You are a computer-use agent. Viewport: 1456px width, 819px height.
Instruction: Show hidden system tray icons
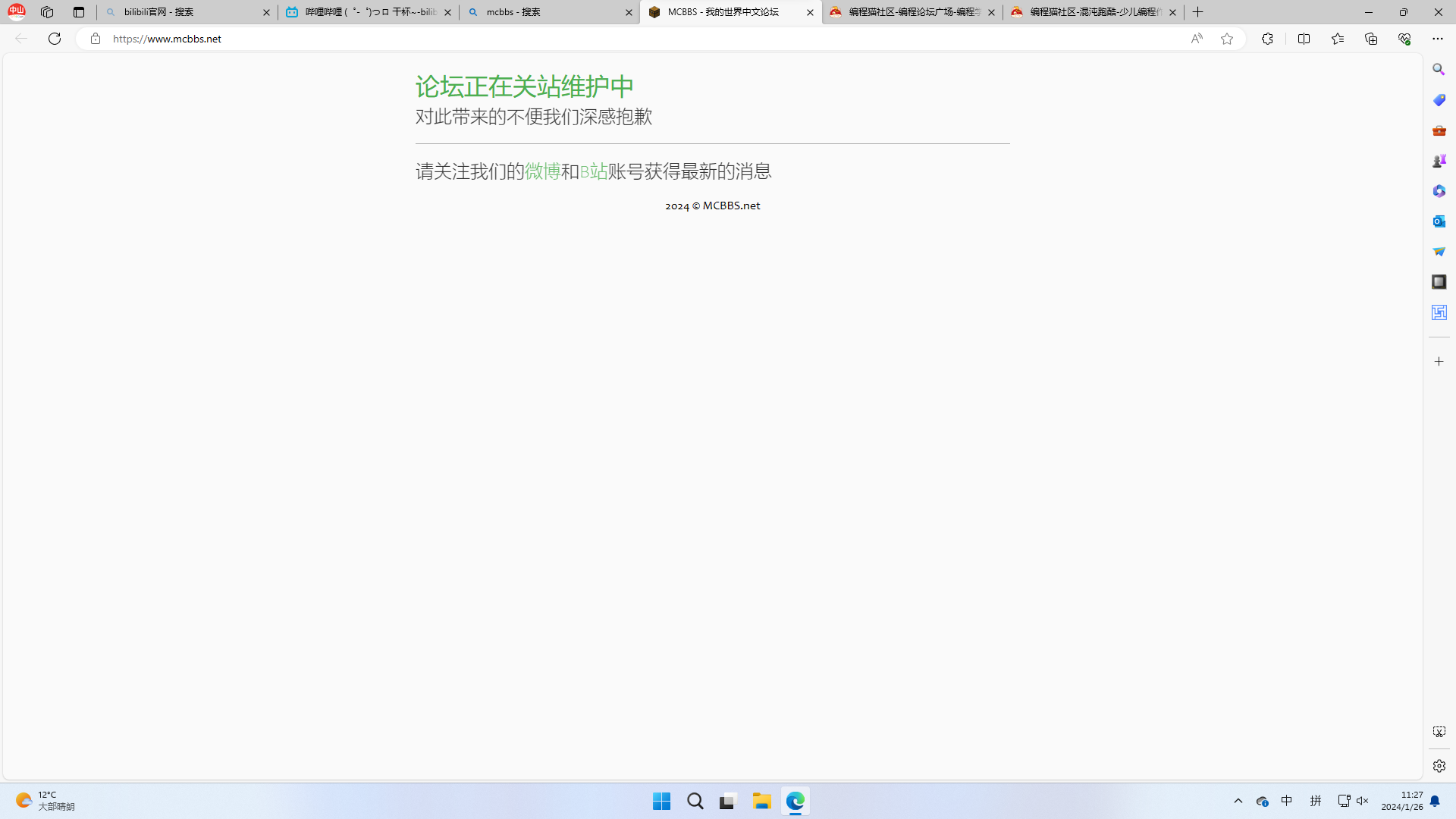point(1238,801)
